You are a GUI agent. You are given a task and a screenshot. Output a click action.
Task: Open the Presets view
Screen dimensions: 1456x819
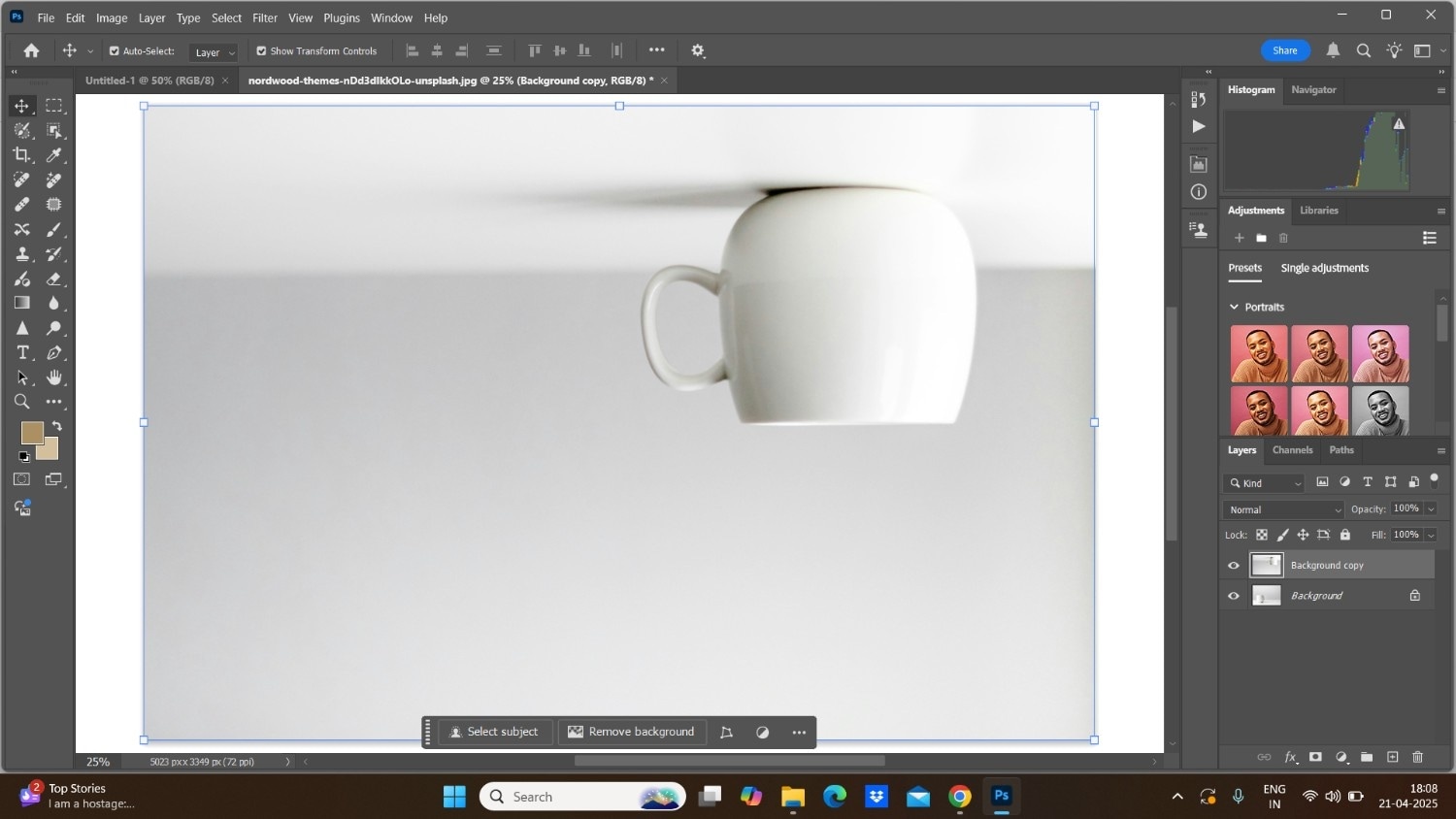[x=1244, y=268]
